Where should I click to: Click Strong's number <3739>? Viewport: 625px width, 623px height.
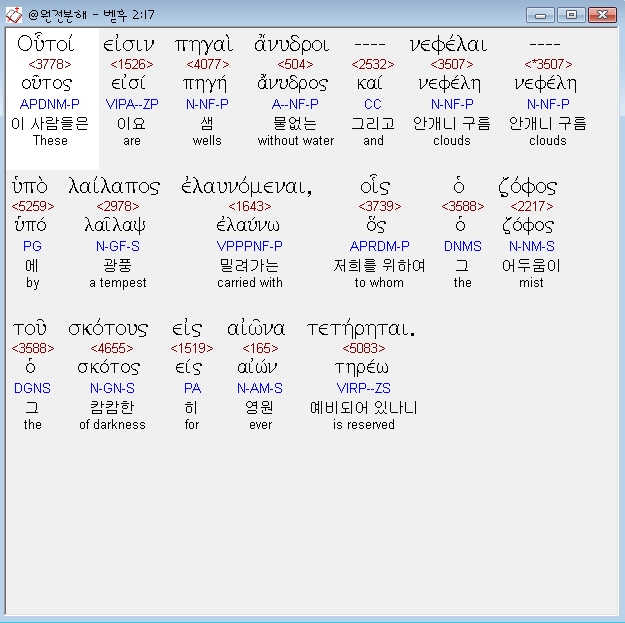380,206
